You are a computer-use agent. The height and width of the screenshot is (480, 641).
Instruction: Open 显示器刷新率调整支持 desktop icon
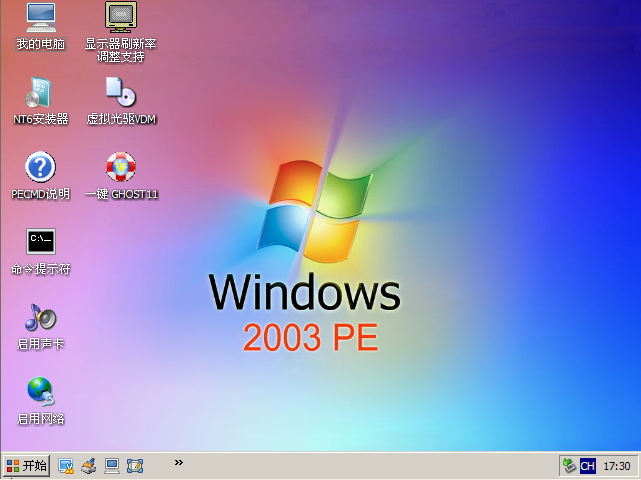[x=120, y=18]
